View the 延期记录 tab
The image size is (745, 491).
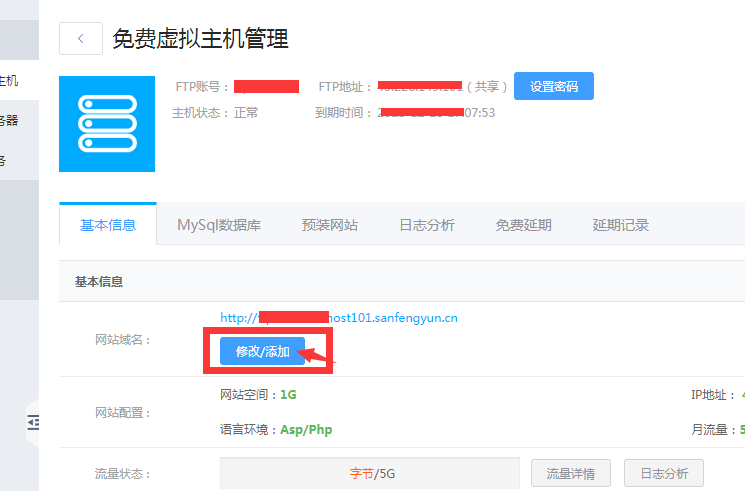click(620, 225)
